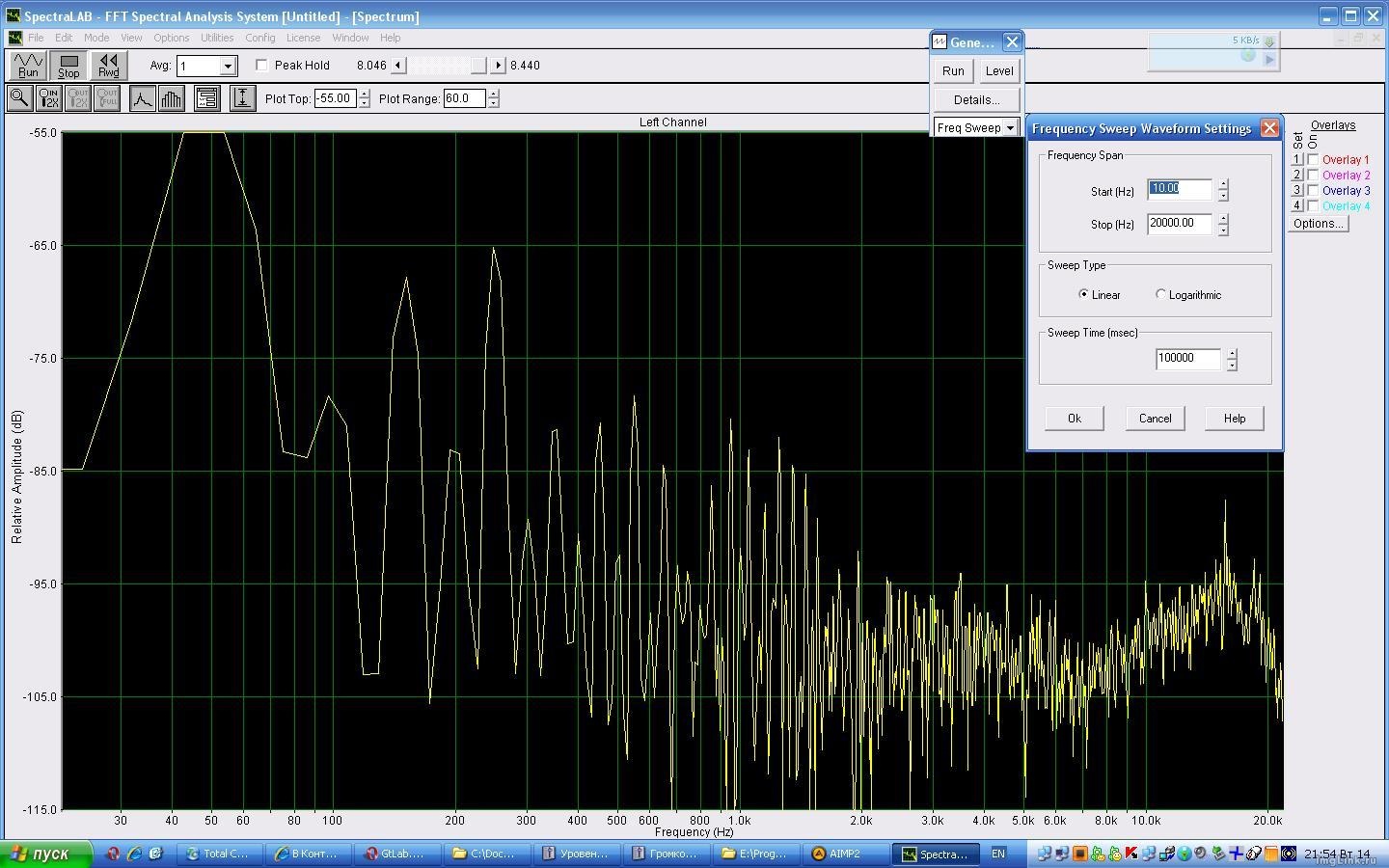Switch to line plot display icon
The width and height of the screenshot is (1389, 868).
coord(142,97)
